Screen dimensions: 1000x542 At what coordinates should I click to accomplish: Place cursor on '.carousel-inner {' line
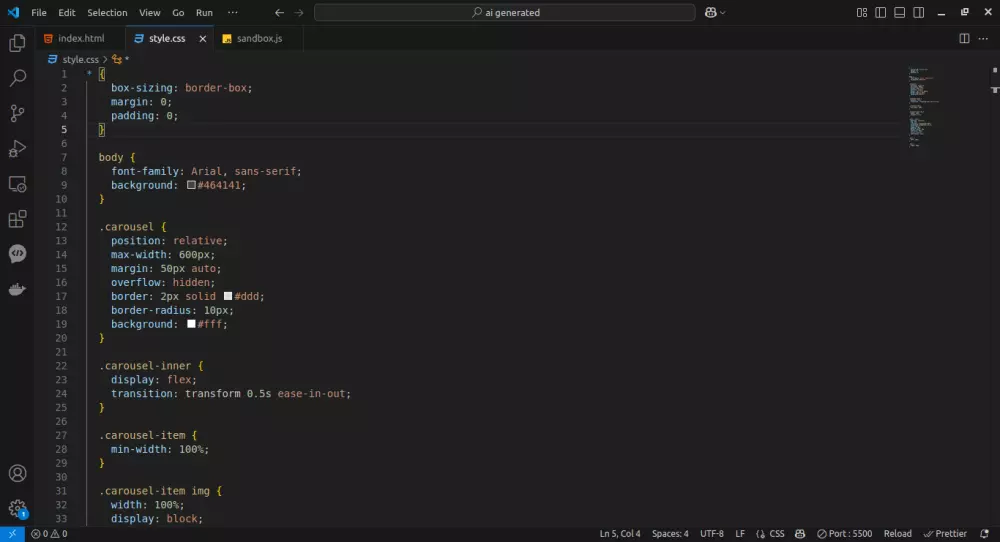[151, 366]
